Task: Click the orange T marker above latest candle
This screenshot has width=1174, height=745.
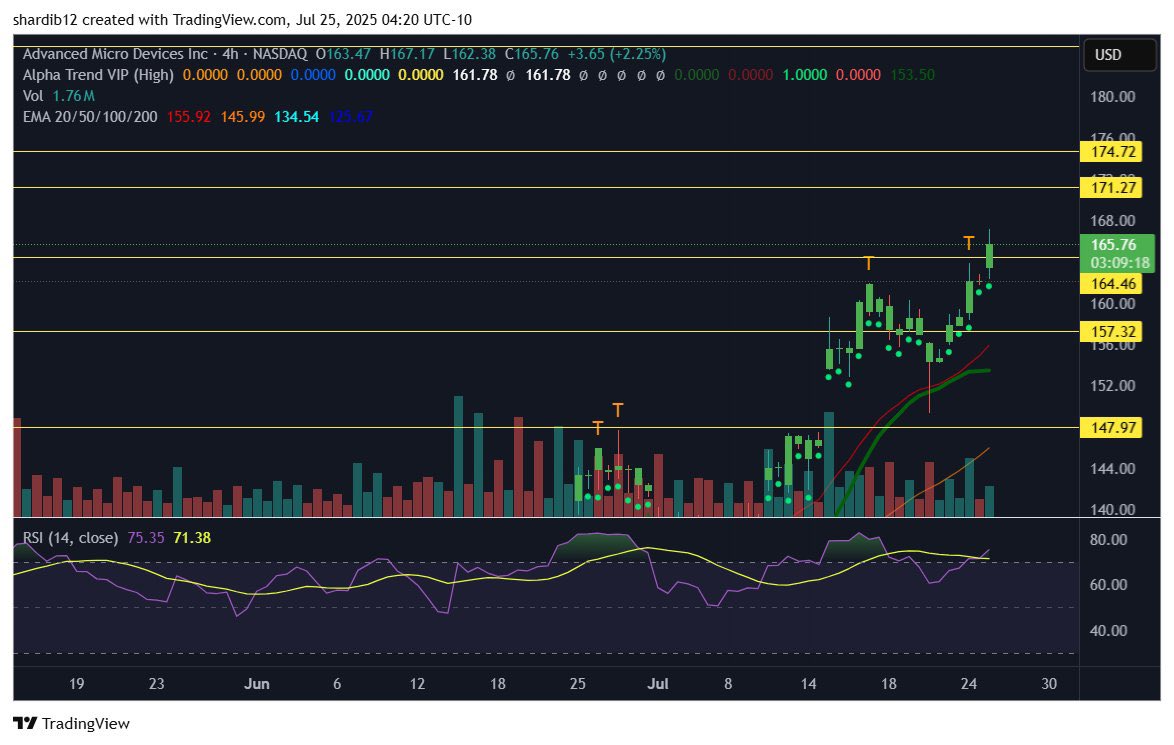Action: point(969,243)
